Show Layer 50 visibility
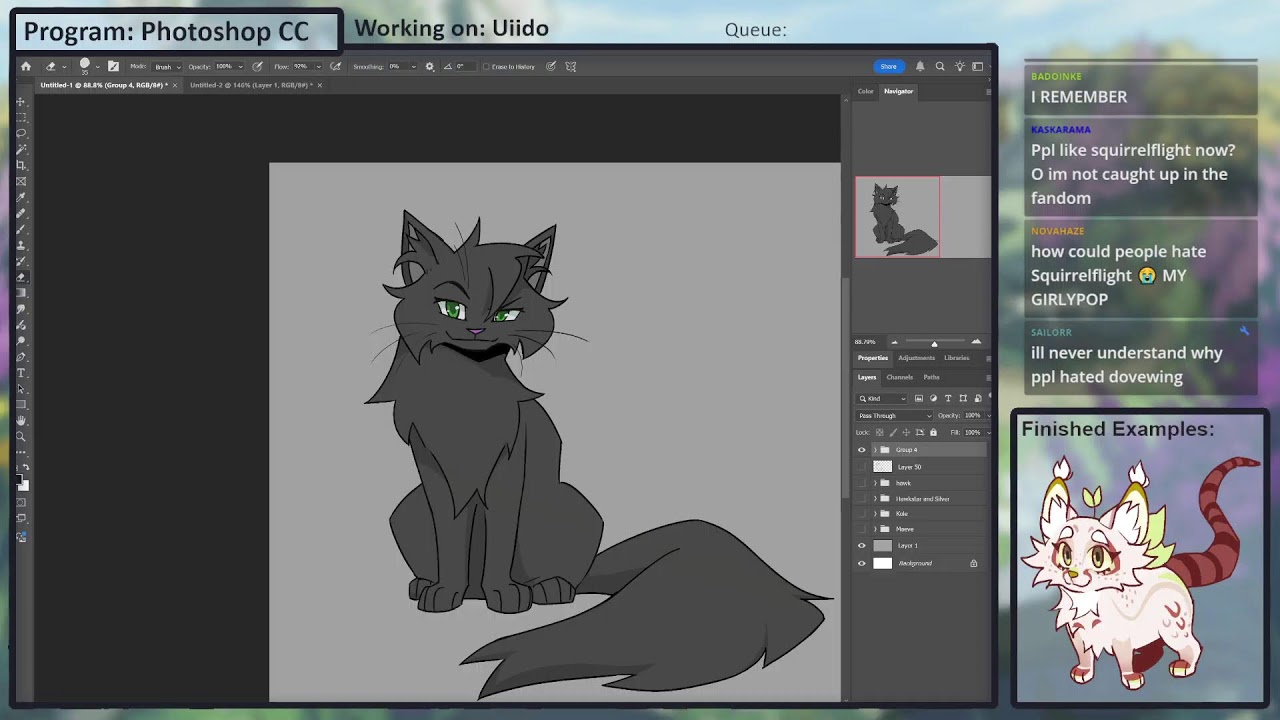The width and height of the screenshot is (1280, 720). pyautogui.click(x=862, y=467)
